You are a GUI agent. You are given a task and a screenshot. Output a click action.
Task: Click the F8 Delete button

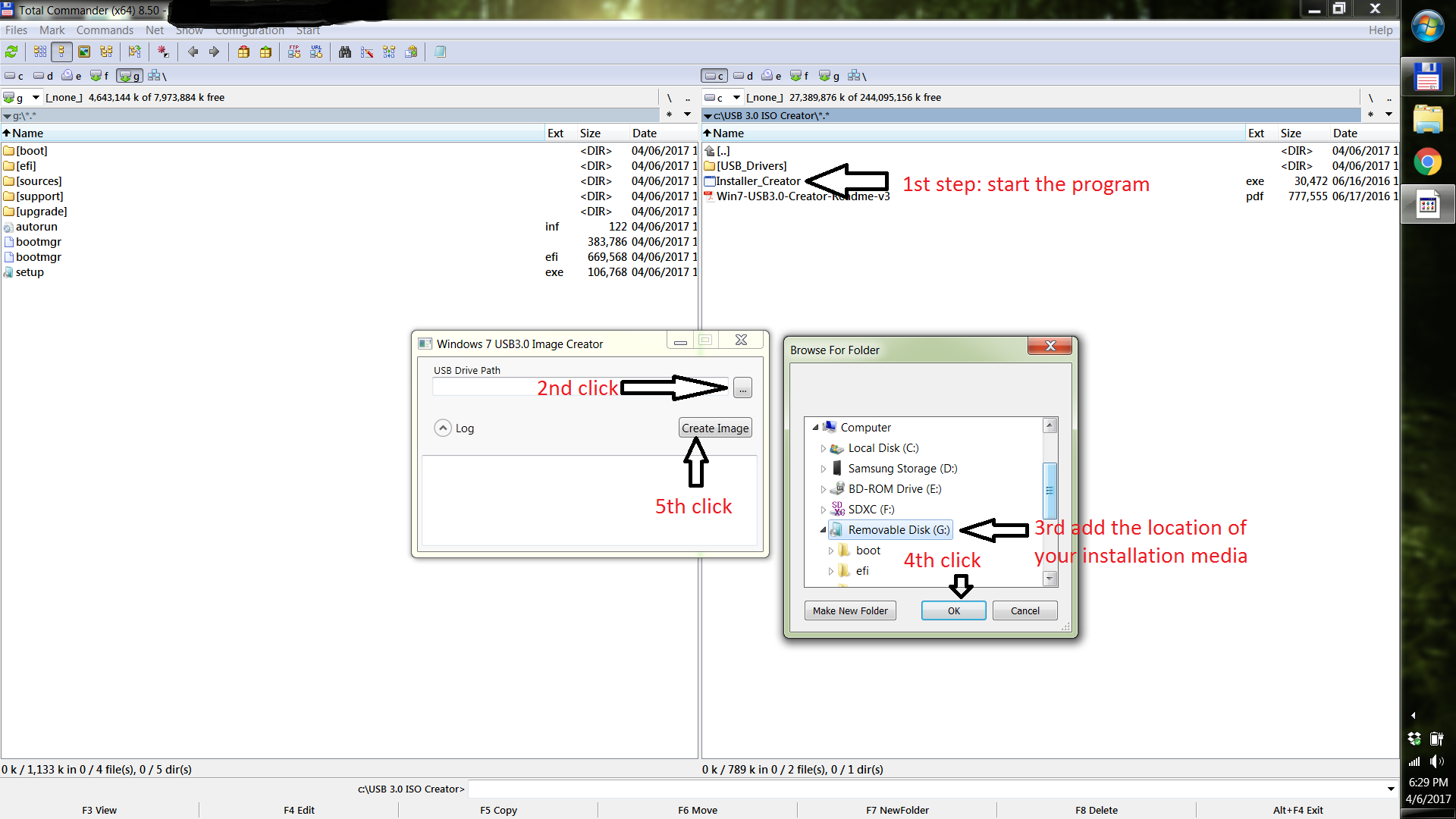coord(1096,810)
